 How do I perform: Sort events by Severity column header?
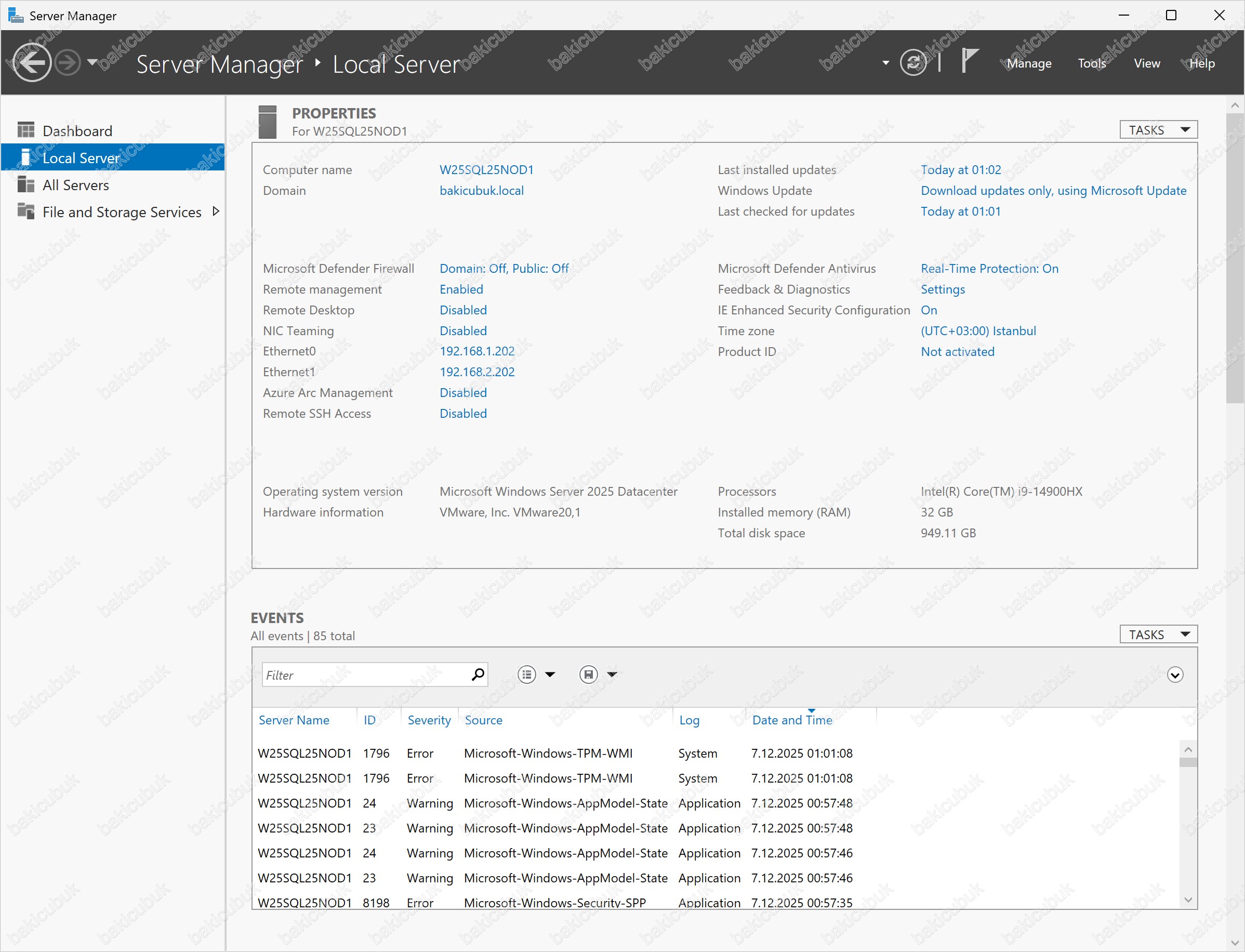pyautogui.click(x=429, y=720)
